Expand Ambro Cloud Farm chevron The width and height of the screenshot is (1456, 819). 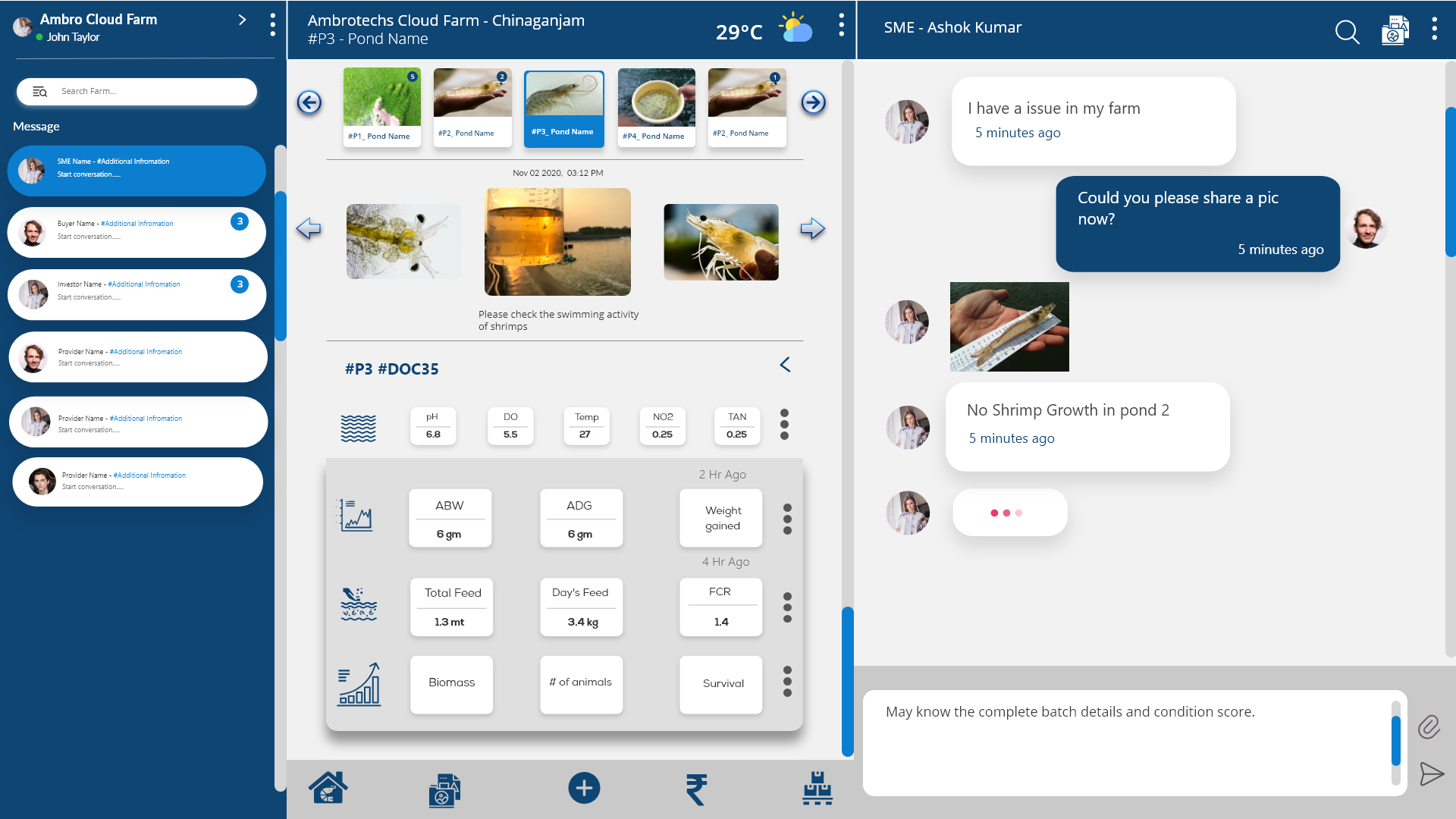pyautogui.click(x=242, y=20)
